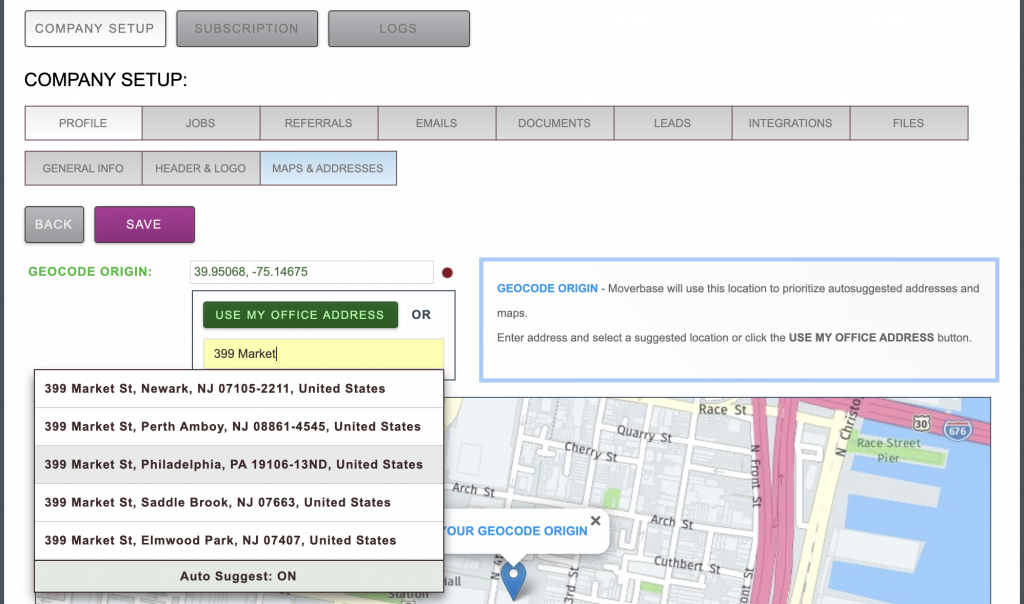Go to the Logs tab

pyautogui.click(x=398, y=29)
